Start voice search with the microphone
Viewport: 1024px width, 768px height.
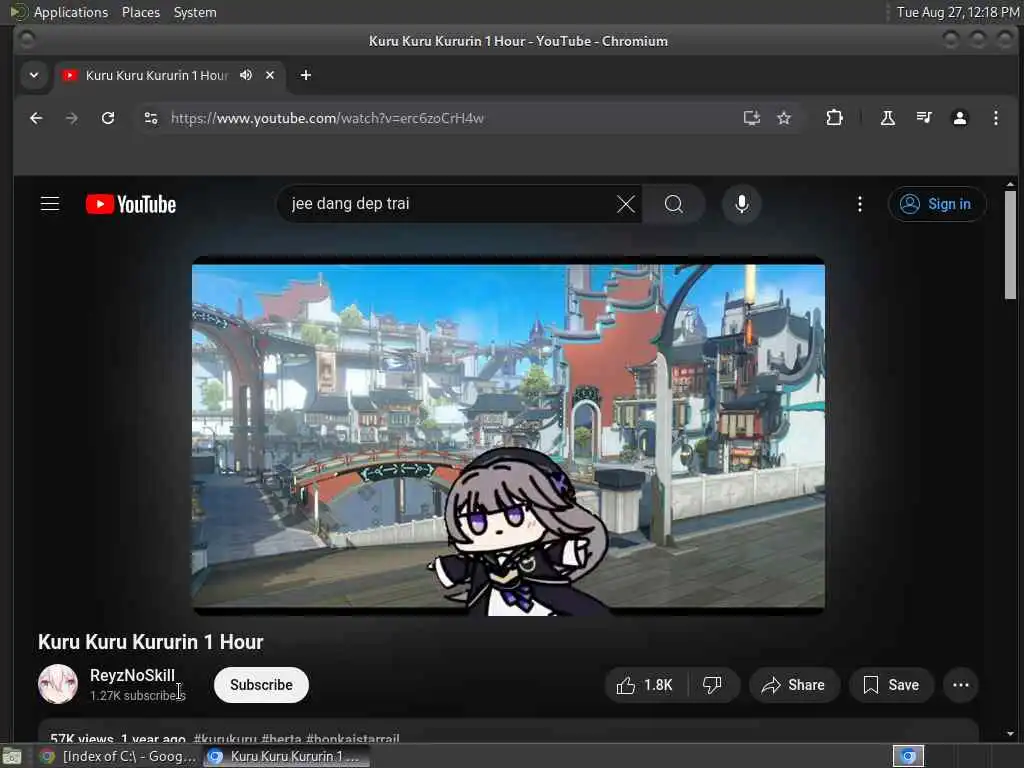741,204
